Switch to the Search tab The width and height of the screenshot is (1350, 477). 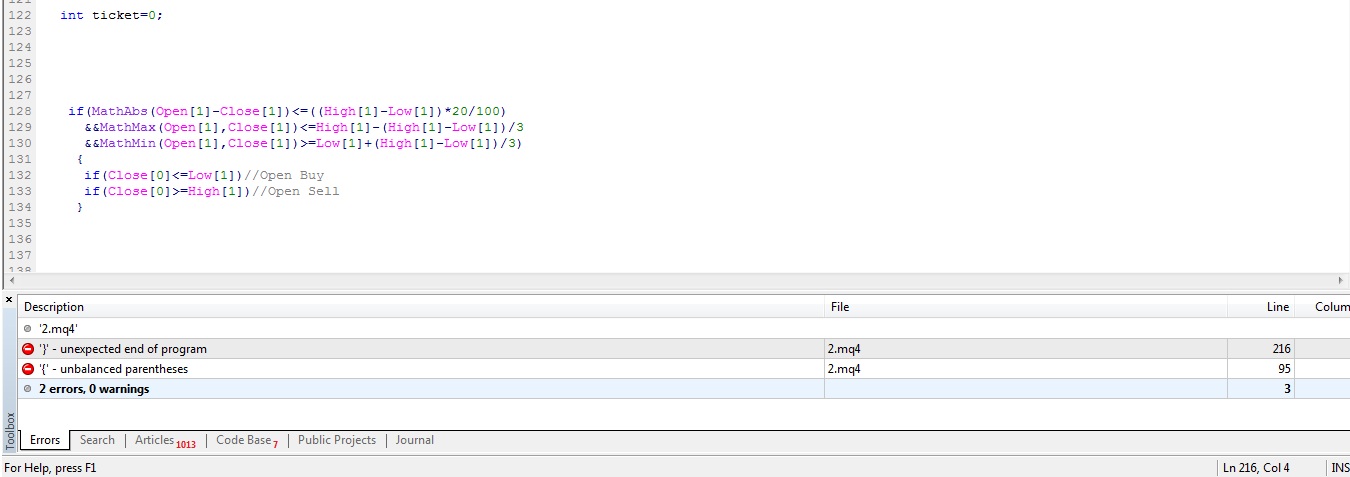click(x=97, y=440)
